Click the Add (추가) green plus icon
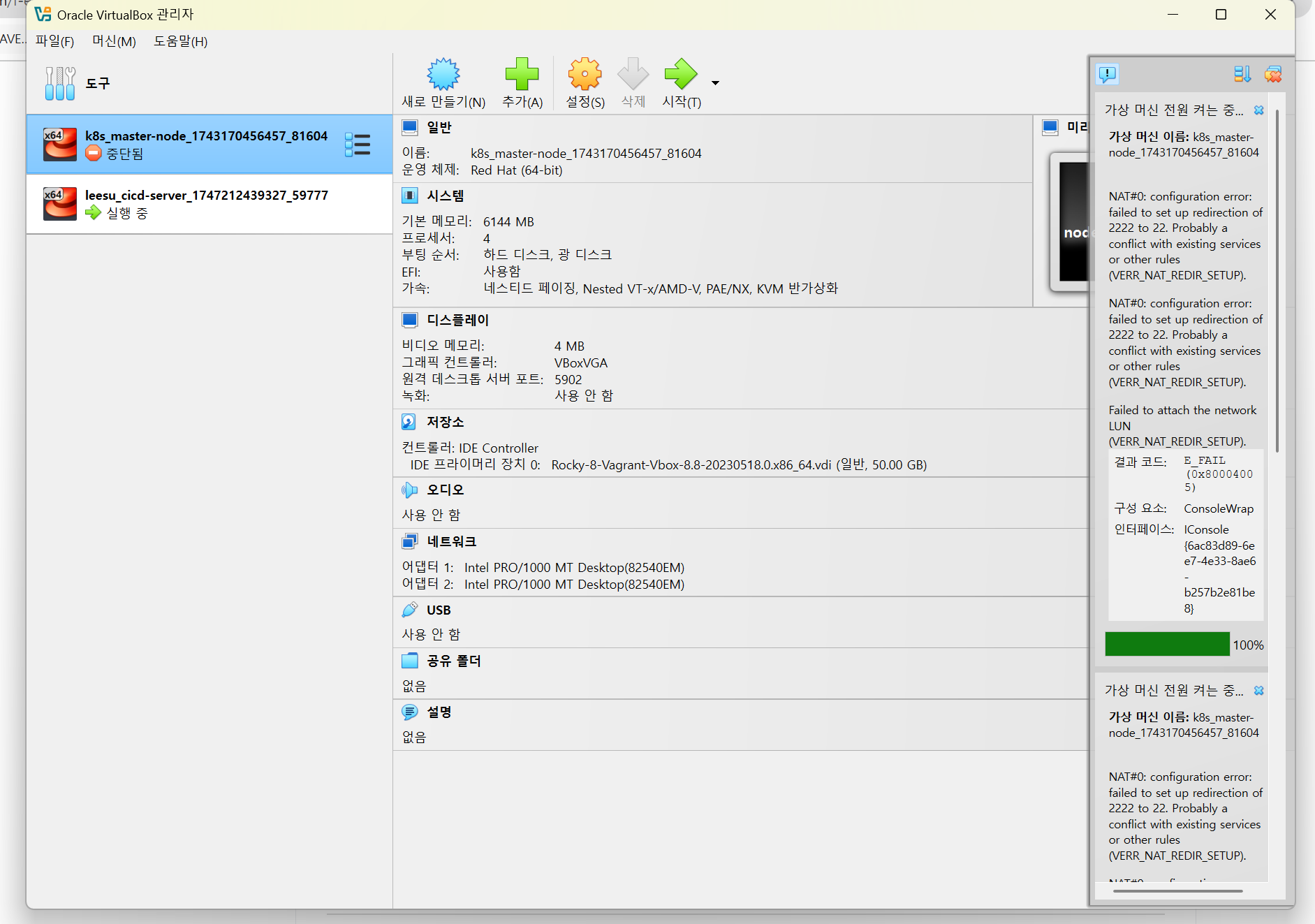 [x=522, y=74]
